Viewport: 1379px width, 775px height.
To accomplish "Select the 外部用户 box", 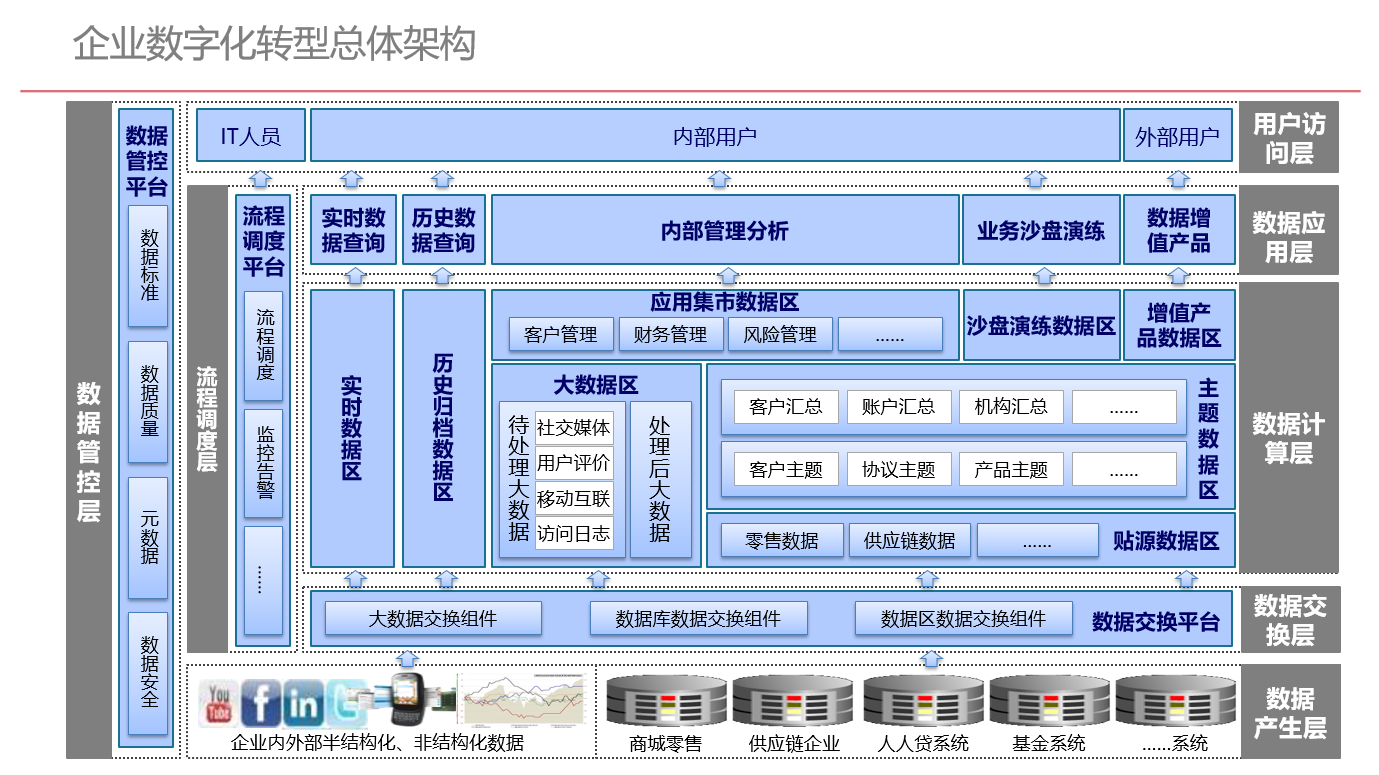I will click(1177, 135).
